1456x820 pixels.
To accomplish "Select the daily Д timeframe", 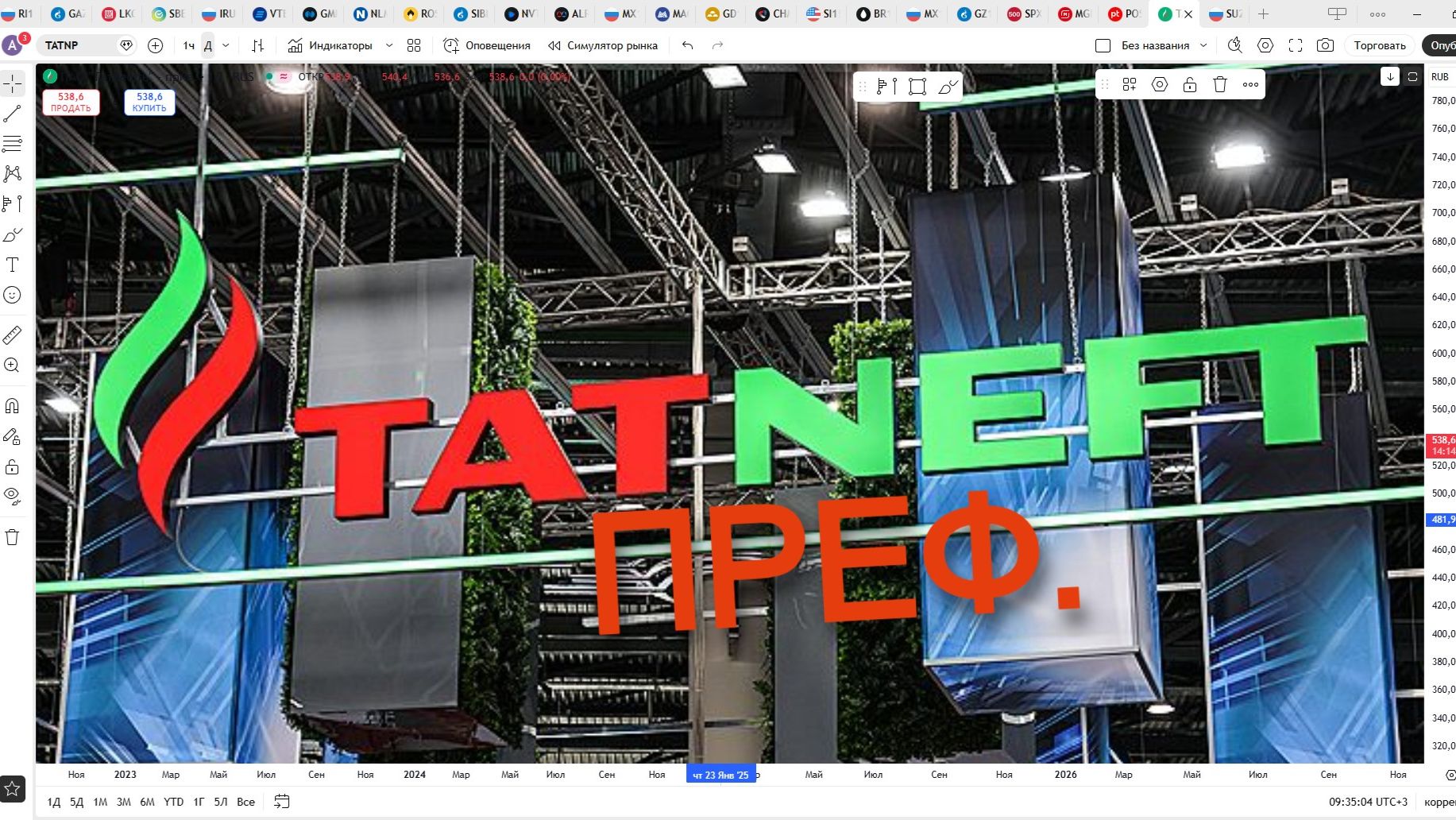I will pos(208,45).
